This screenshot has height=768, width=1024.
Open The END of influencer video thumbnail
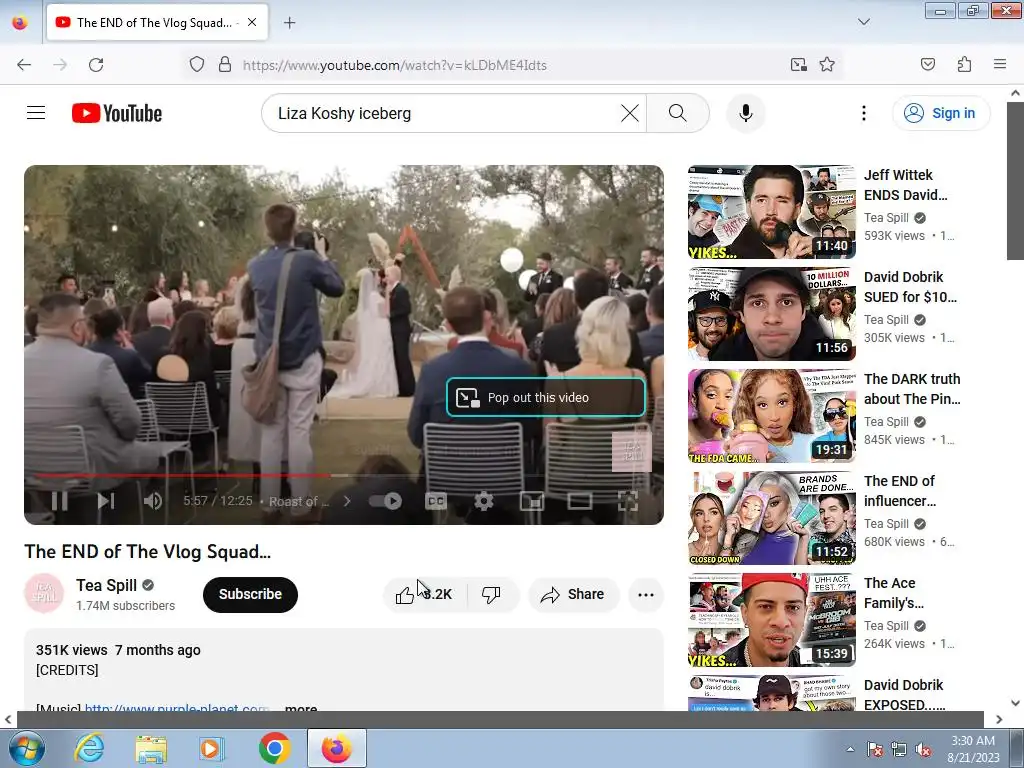click(x=771, y=518)
